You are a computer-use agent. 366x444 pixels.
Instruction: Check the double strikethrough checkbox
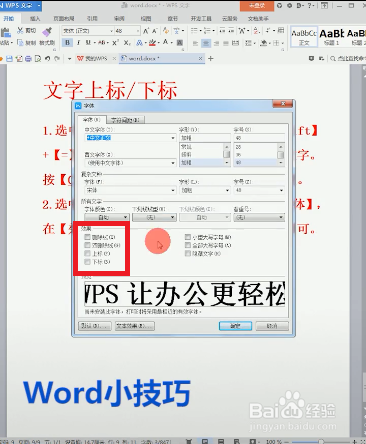click(x=87, y=245)
